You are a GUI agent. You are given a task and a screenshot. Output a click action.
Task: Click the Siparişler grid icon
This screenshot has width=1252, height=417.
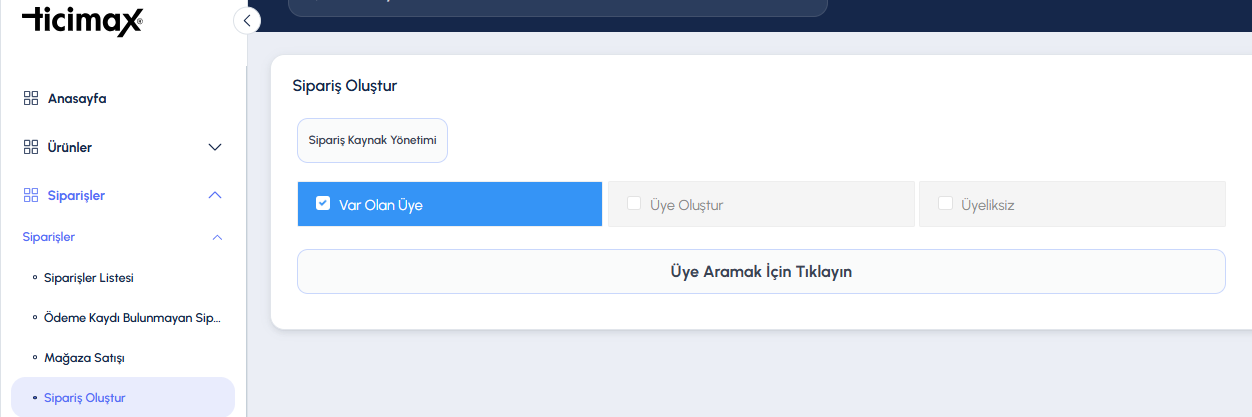coord(30,195)
